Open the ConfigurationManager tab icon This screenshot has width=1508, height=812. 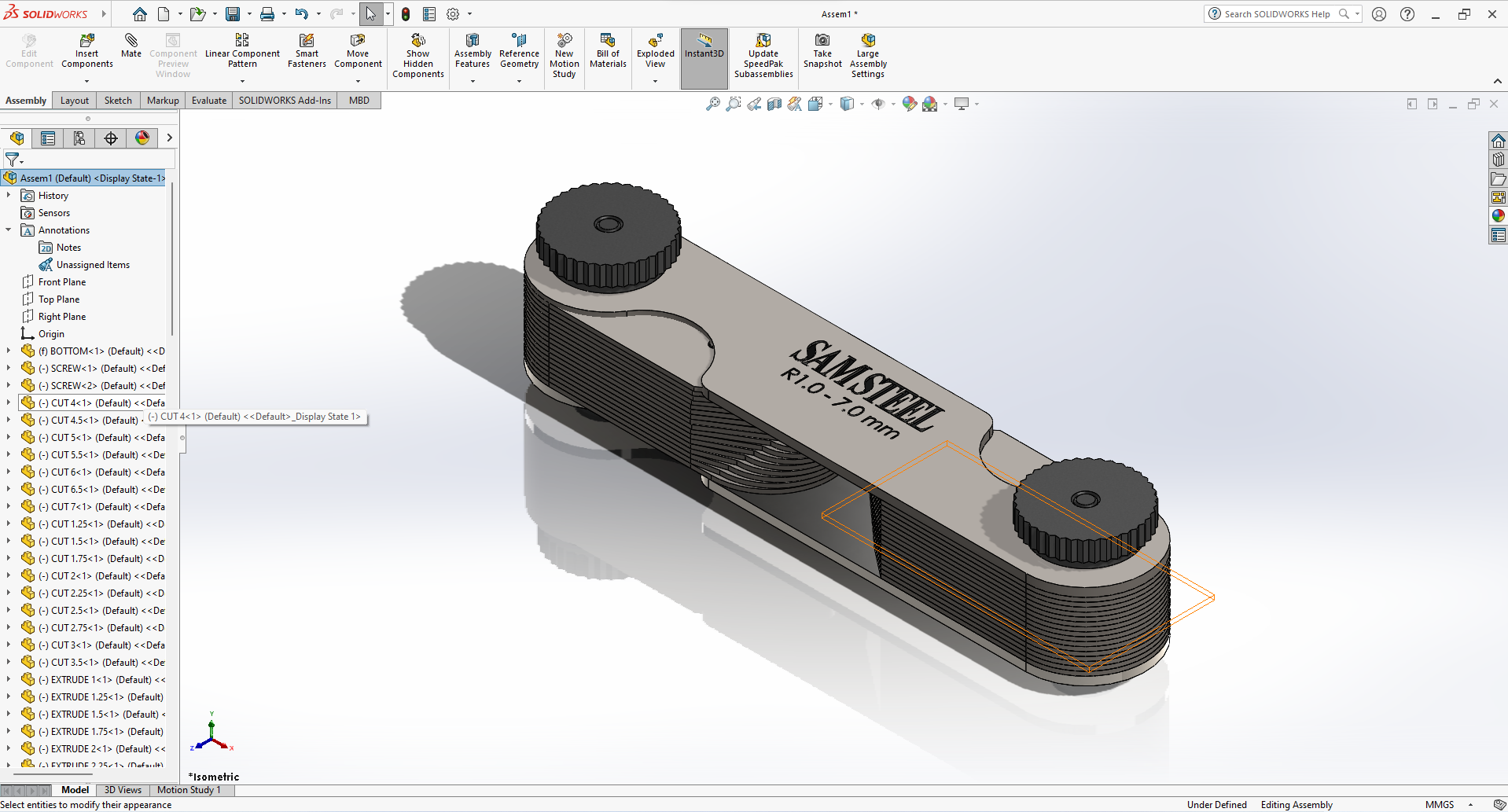pos(79,138)
